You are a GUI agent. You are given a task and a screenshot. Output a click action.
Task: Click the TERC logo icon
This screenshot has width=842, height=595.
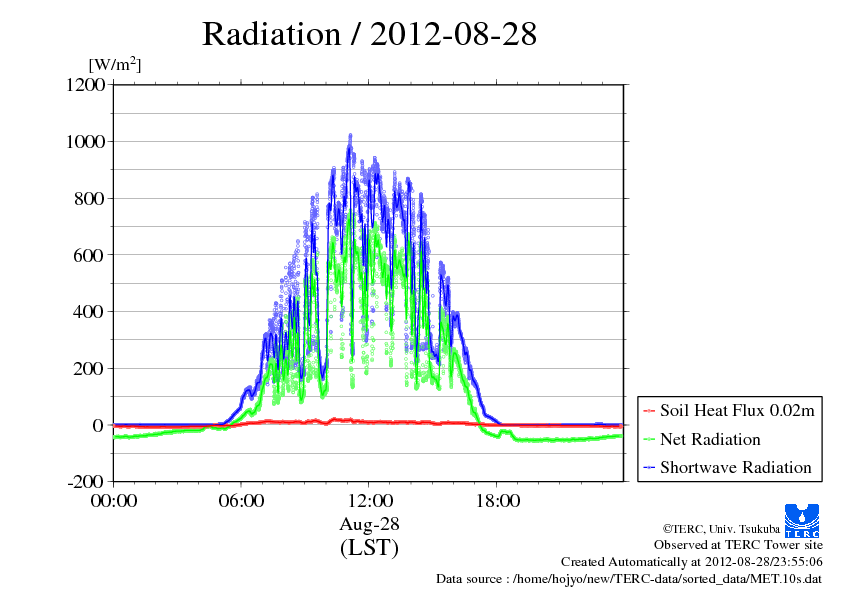tap(802, 520)
